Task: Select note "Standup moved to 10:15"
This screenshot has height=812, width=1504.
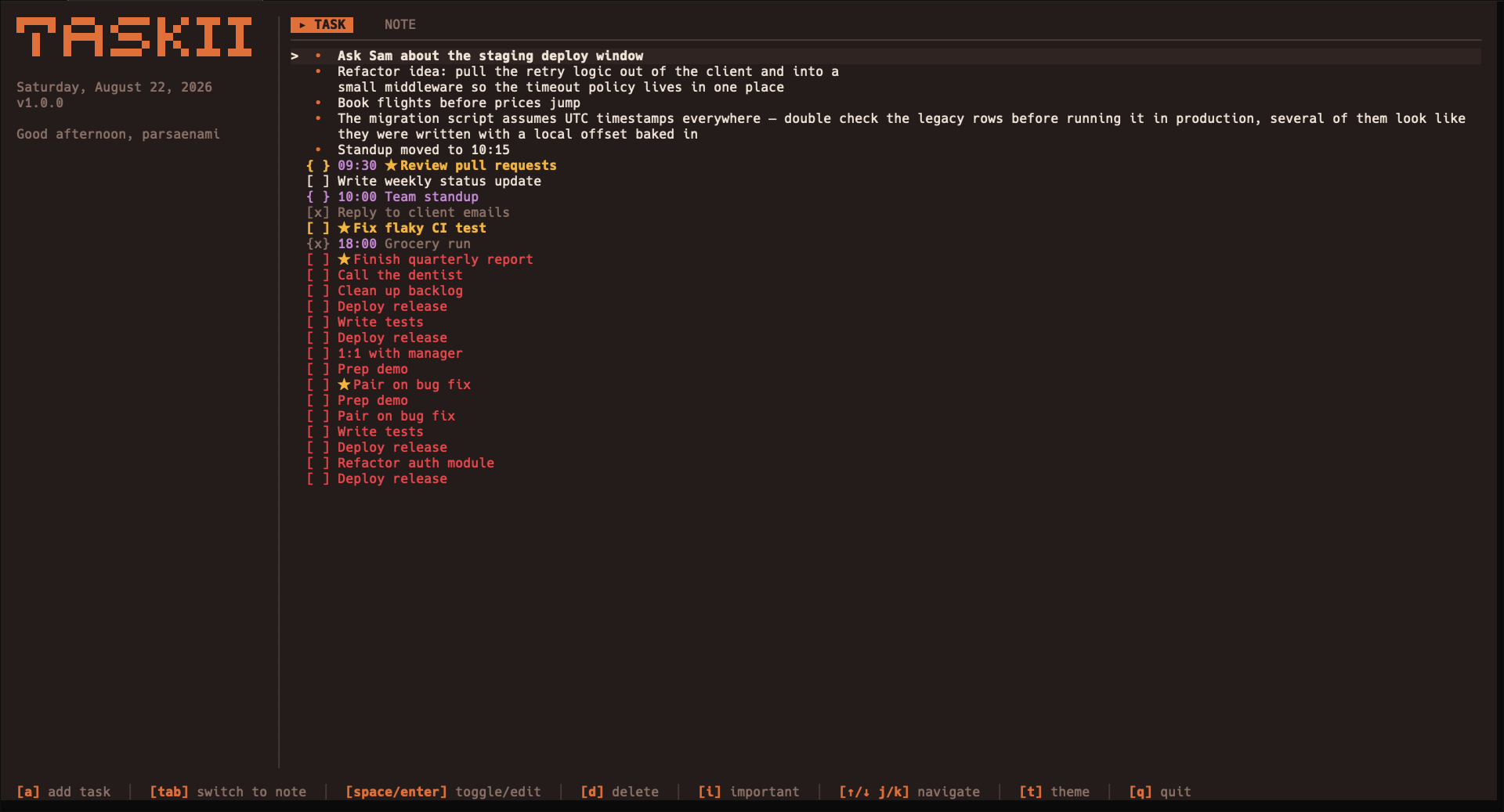Action: (424, 150)
